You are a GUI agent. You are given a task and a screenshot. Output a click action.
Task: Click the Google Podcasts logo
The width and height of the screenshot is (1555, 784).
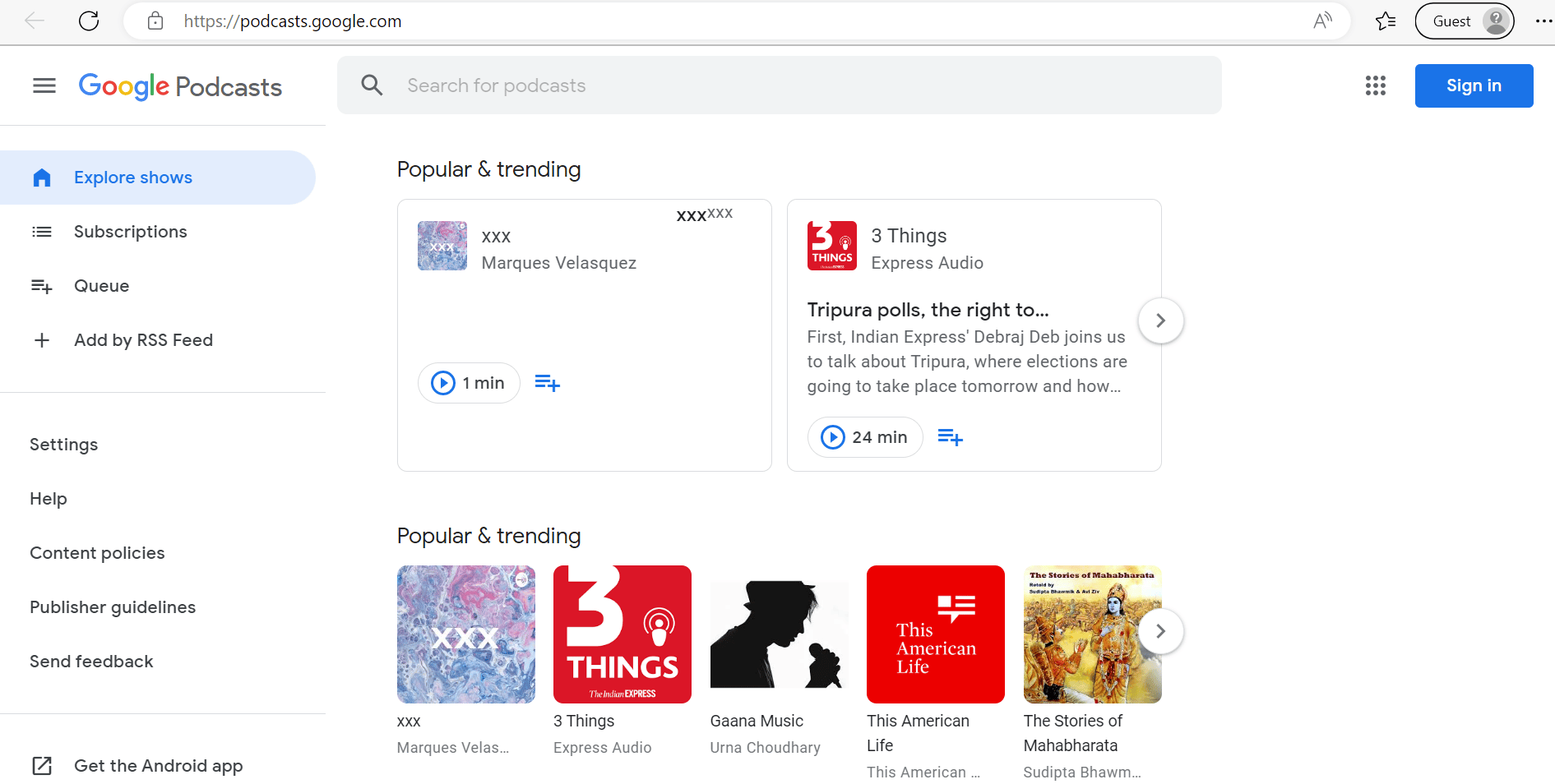click(x=180, y=86)
